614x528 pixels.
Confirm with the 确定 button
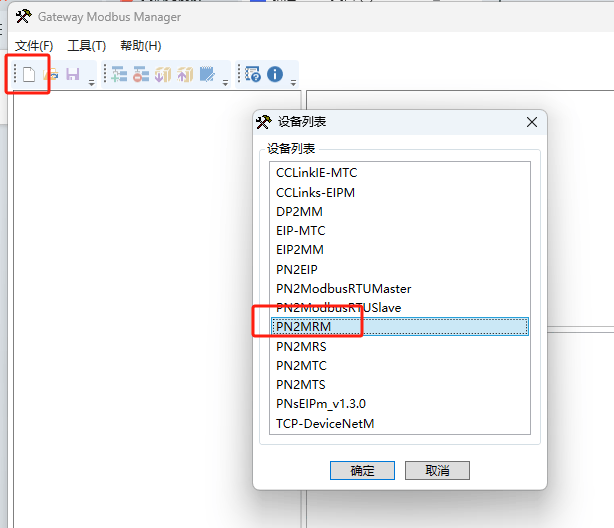(x=362, y=470)
